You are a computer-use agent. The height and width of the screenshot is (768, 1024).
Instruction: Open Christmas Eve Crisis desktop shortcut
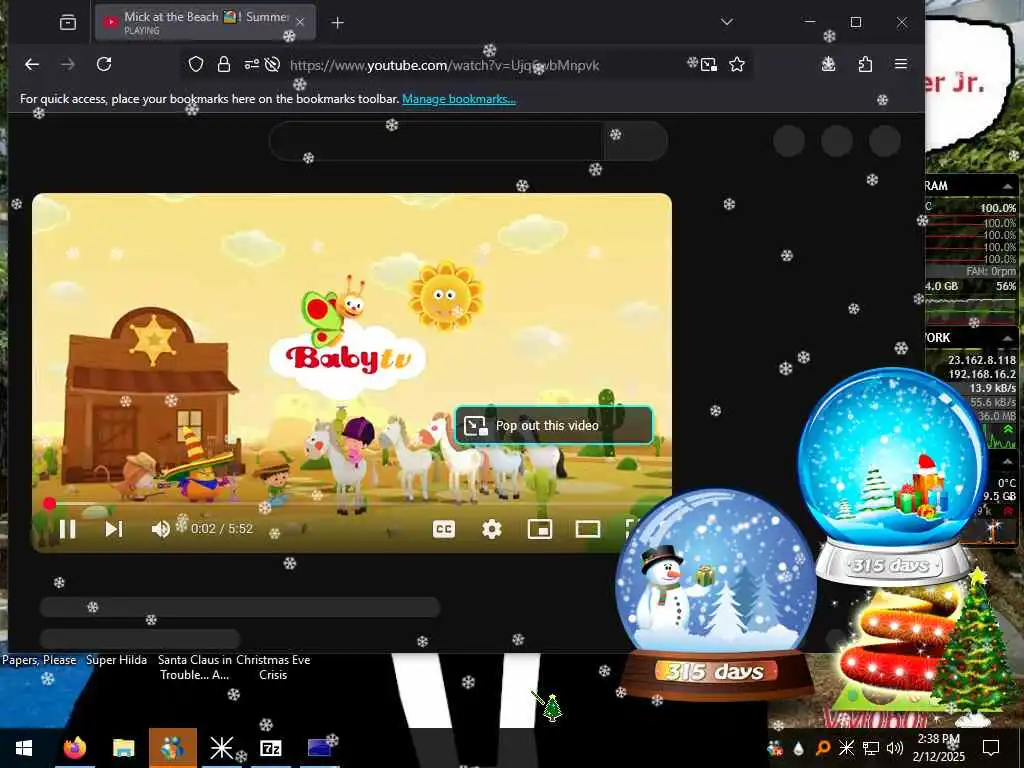273,667
